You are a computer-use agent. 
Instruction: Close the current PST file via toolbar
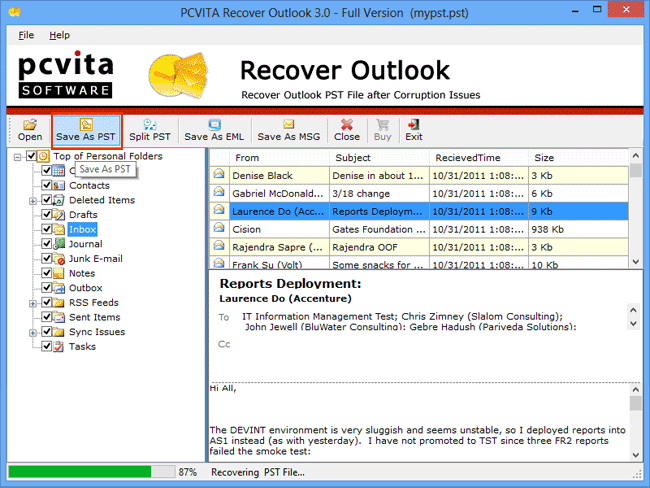click(x=347, y=130)
